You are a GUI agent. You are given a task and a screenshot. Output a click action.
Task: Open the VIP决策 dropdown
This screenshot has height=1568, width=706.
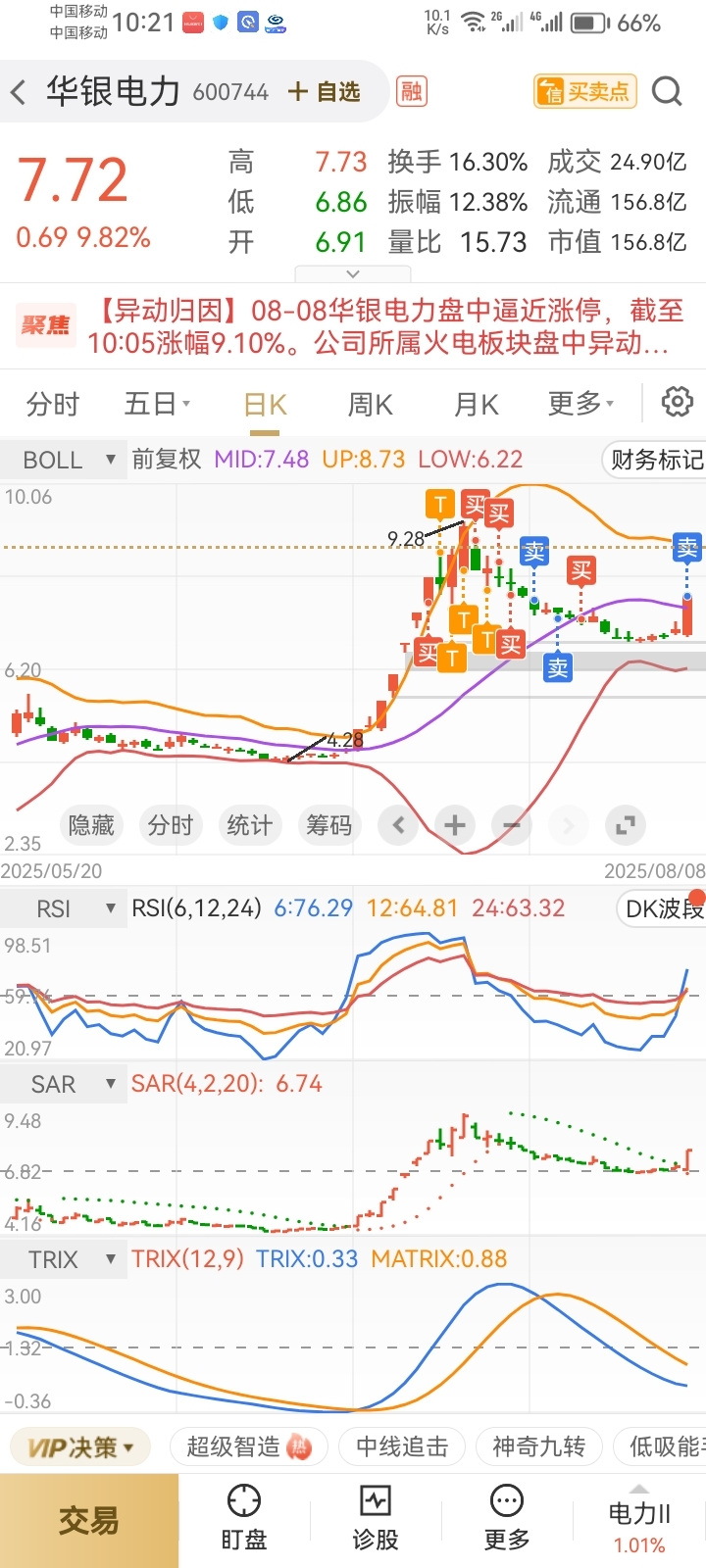[x=80, y=1446]
